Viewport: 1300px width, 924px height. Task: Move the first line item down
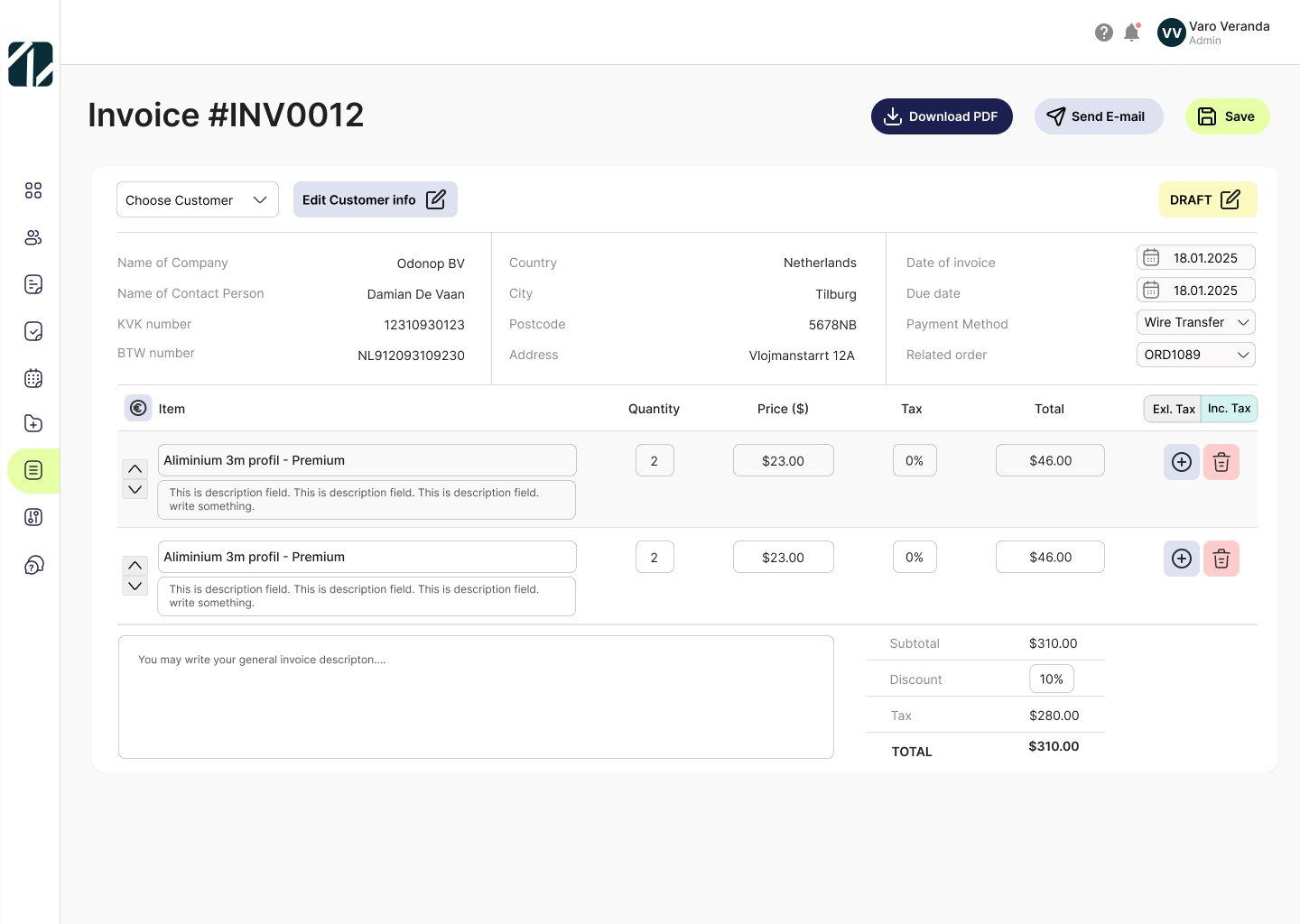(x=135, y=490)
